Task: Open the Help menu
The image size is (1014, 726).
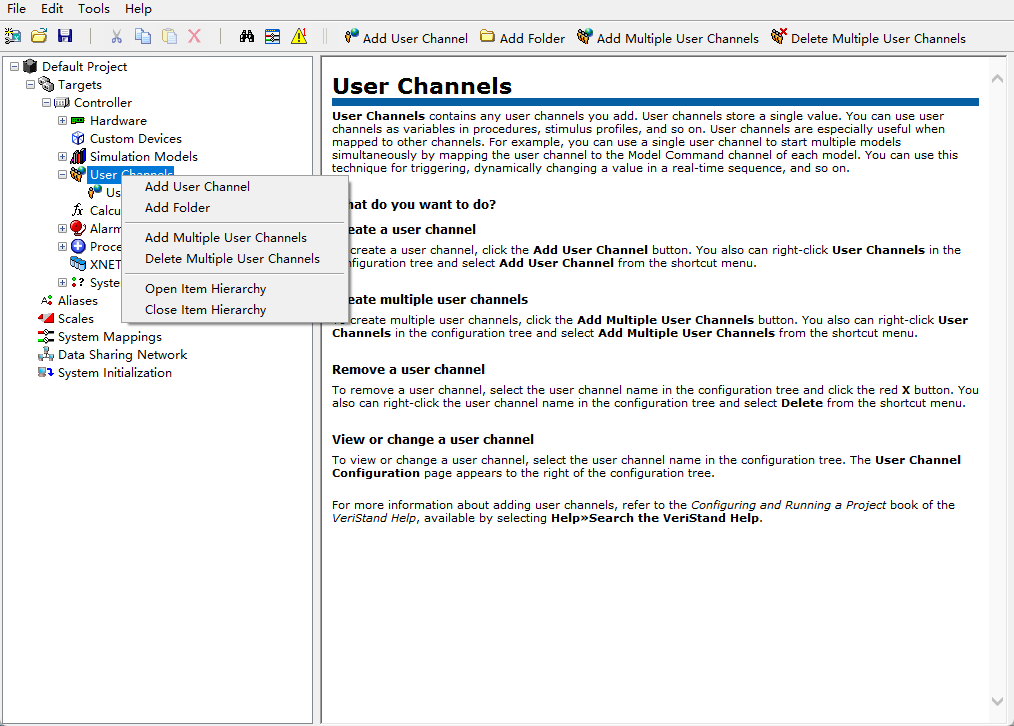Action: 138,8
